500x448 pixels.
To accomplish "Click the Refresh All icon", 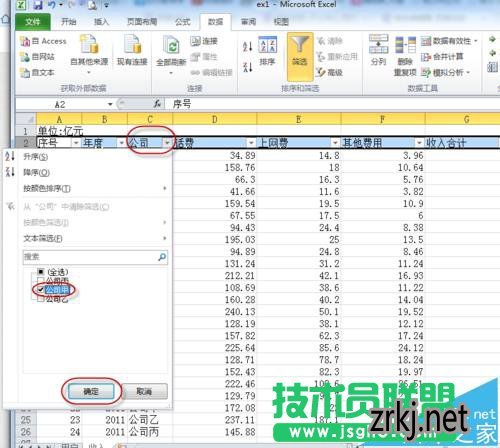I will [x=171, y=46].
